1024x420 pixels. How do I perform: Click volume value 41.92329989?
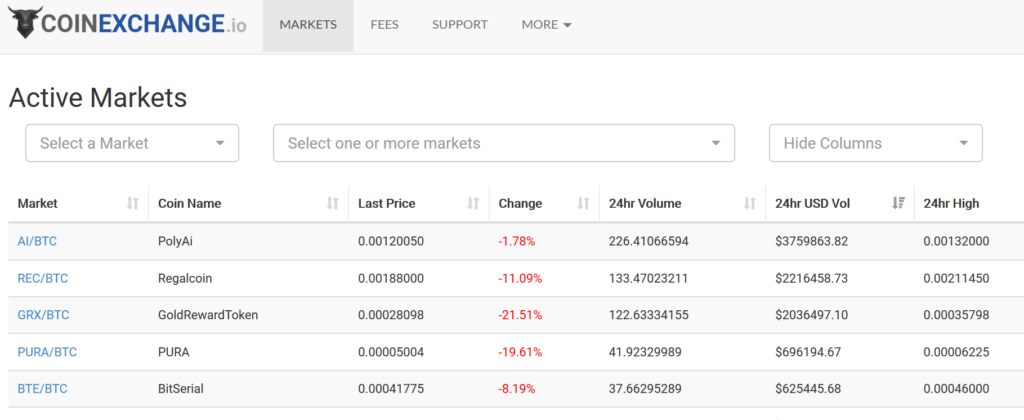pos(645,352)
